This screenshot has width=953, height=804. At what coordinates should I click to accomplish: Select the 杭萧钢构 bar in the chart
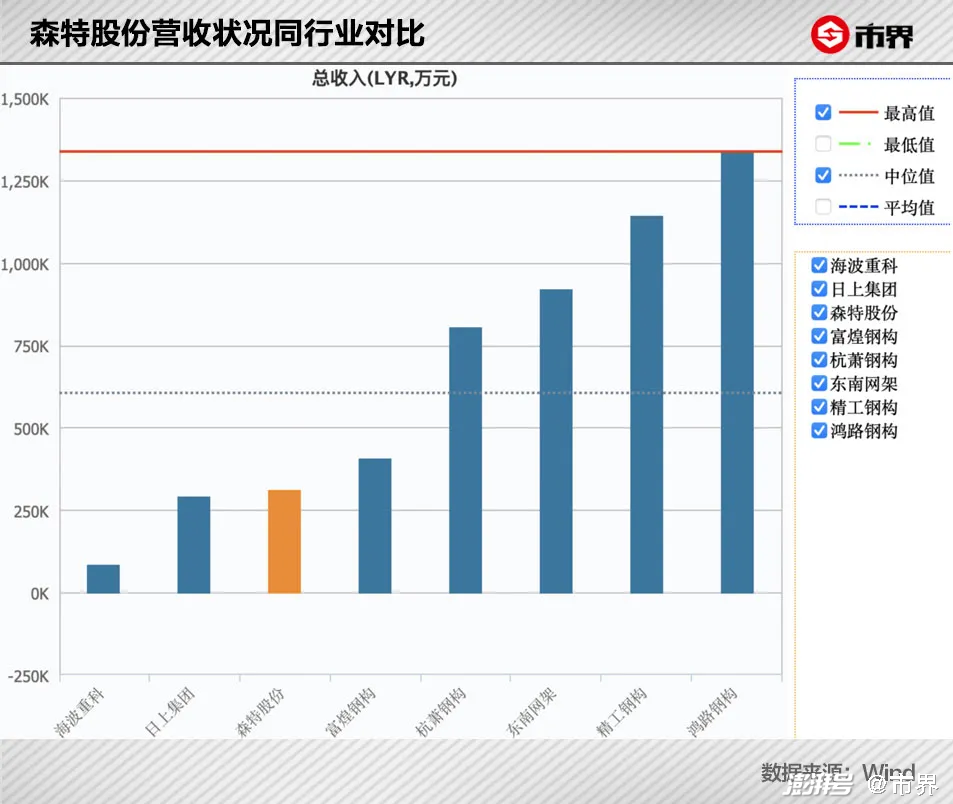(x=466, y=460)
